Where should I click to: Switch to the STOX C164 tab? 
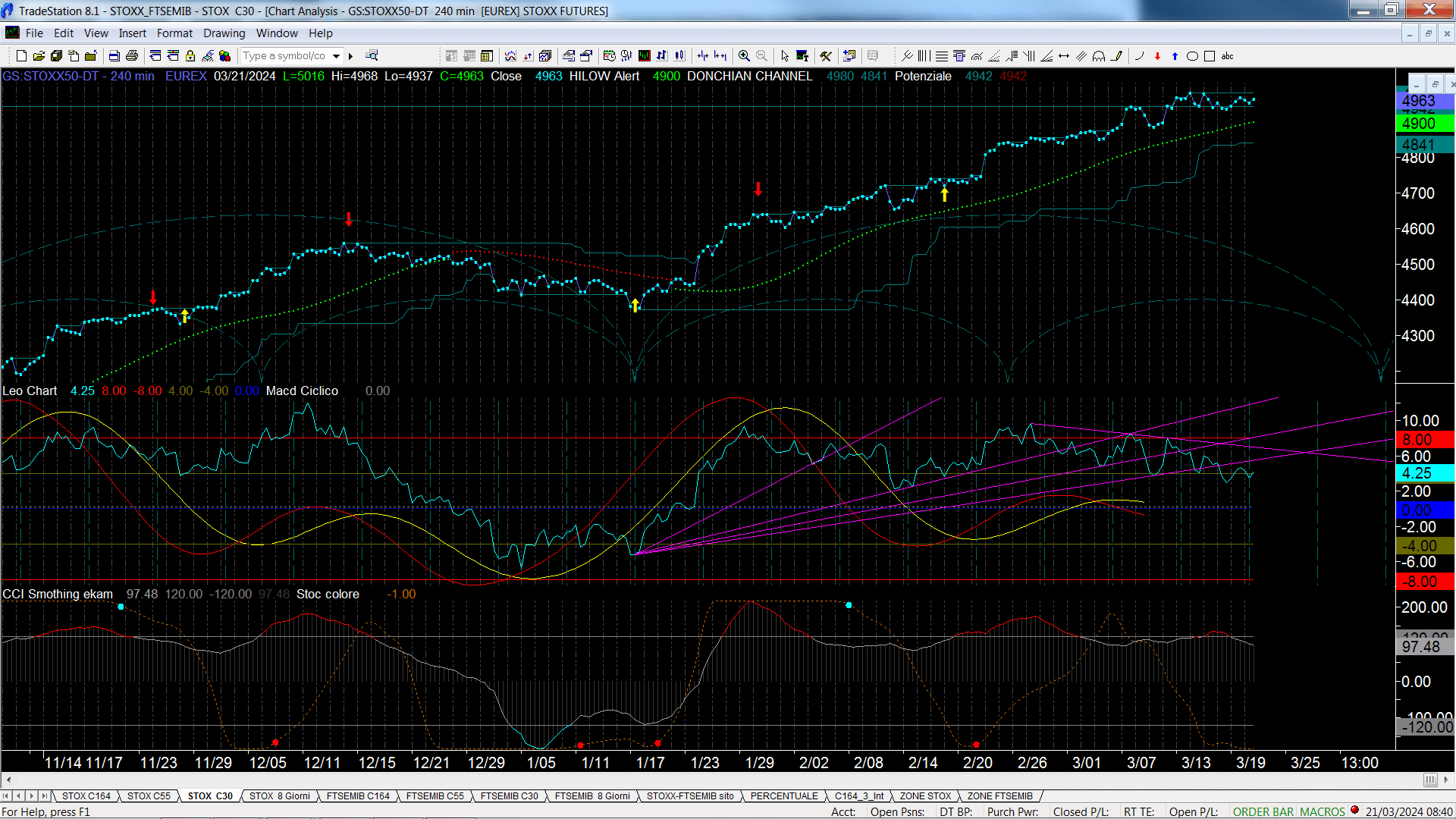pos(86,796)
